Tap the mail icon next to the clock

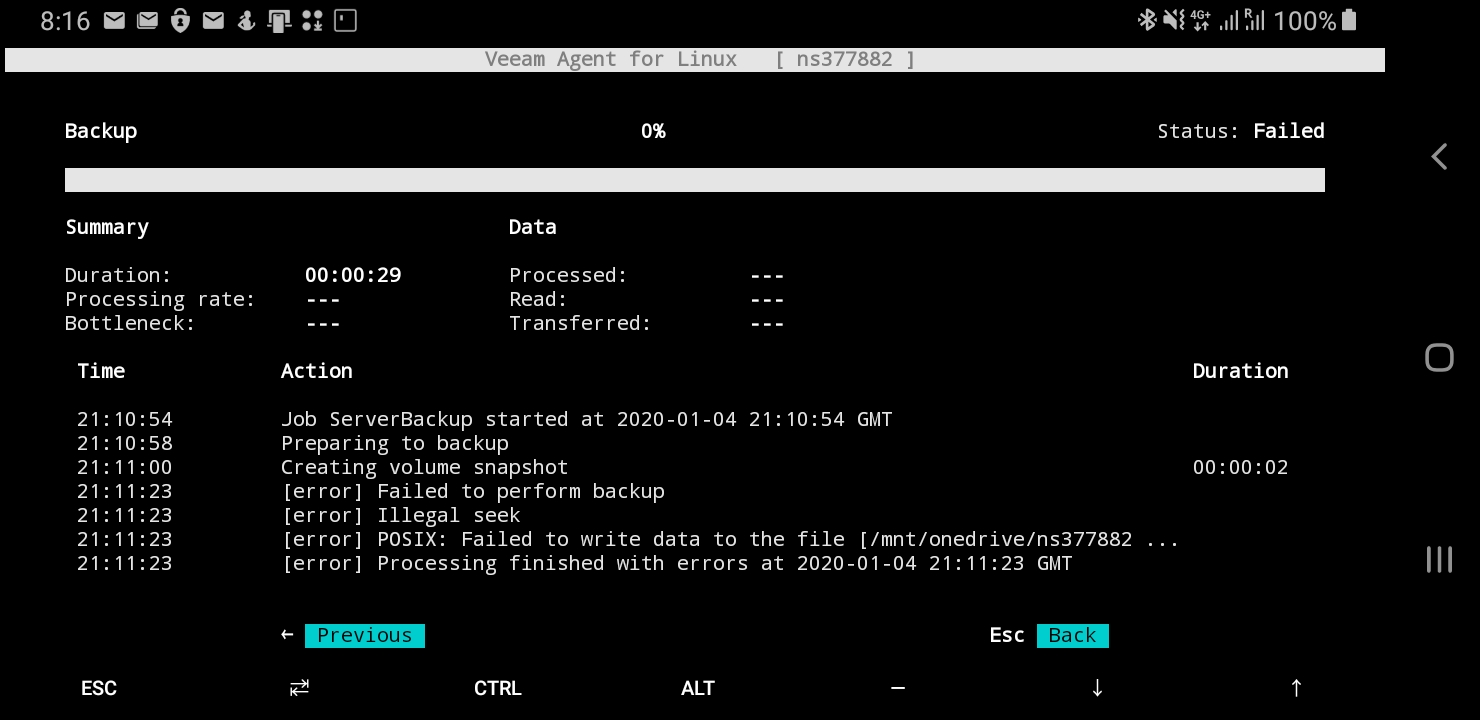[115, 20]
